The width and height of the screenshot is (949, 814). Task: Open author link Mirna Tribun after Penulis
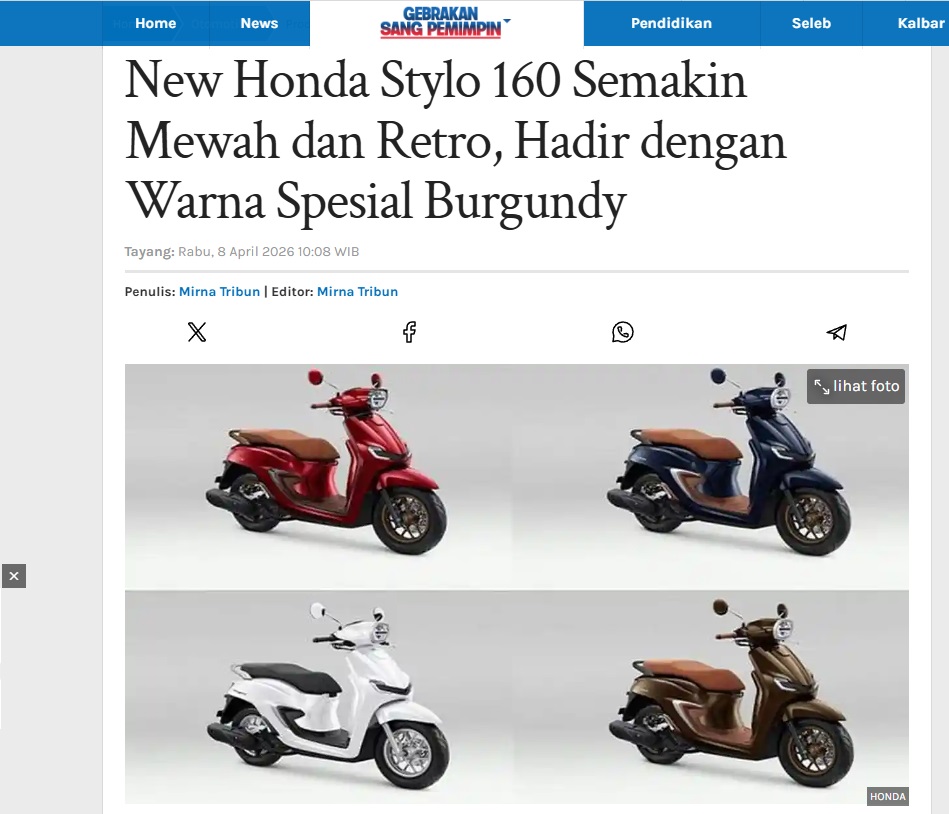[x=219, y=292]
